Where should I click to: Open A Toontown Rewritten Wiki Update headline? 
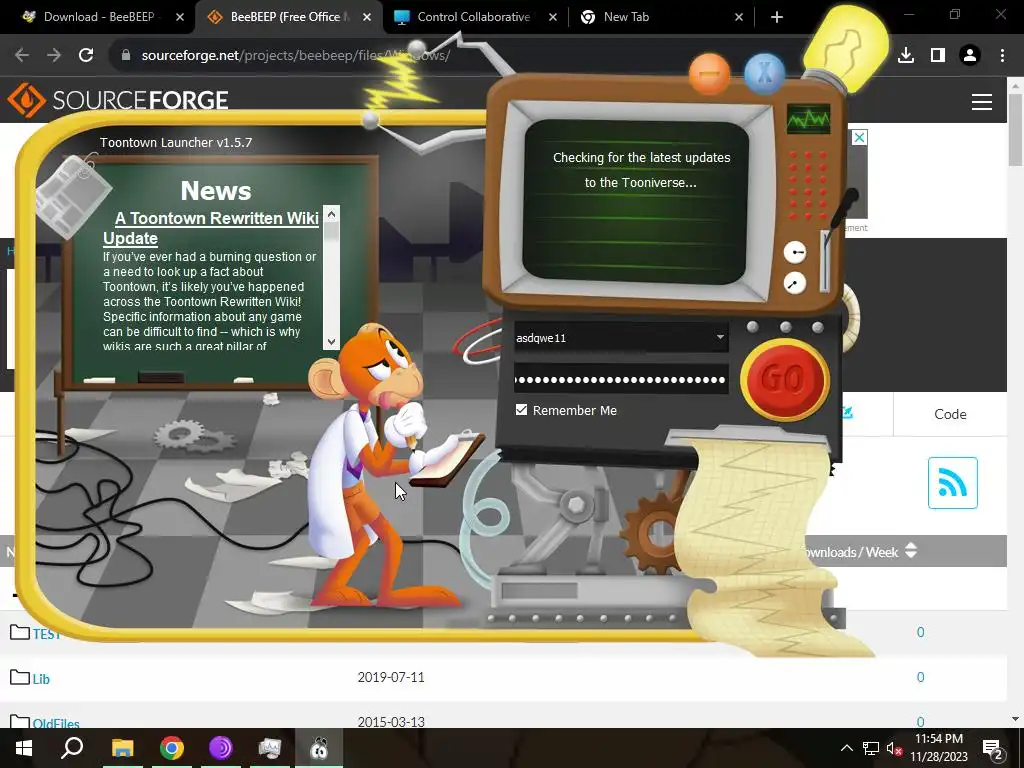pyautogui.click(x=210, y=228)
